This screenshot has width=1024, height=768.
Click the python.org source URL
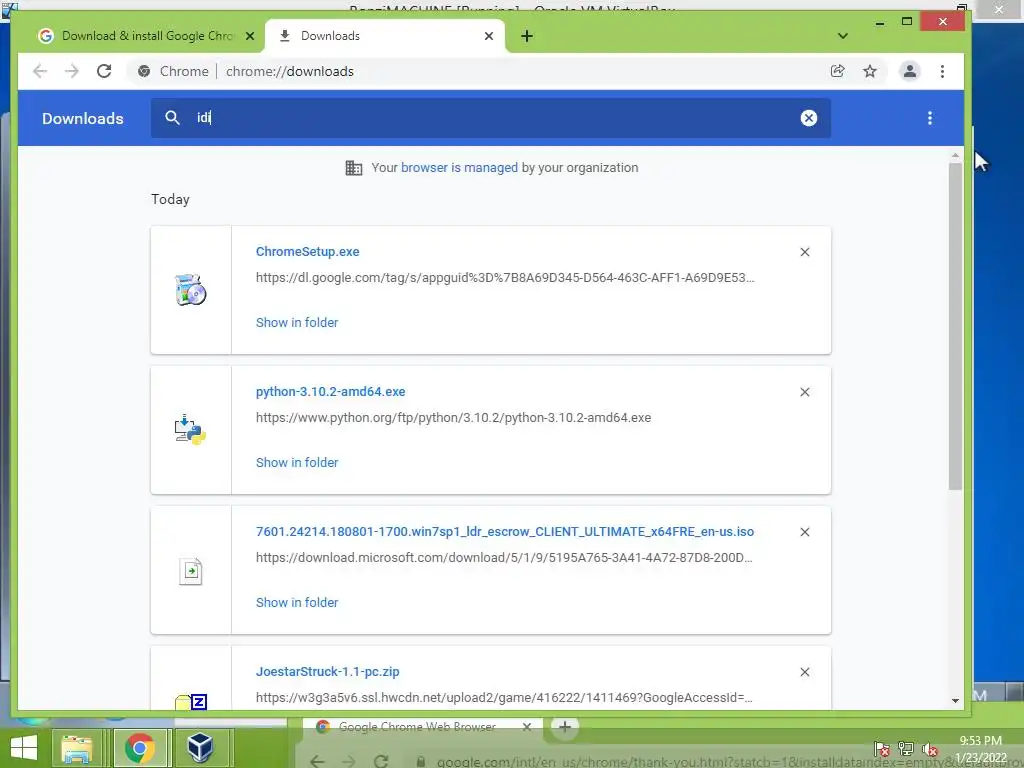453,417
